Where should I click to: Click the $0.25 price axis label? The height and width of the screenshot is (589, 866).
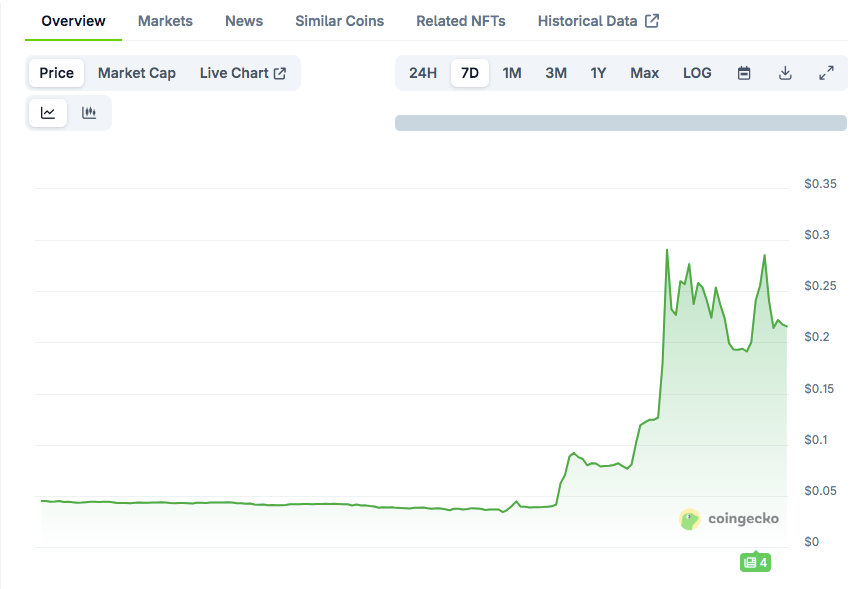click(820, 286)
